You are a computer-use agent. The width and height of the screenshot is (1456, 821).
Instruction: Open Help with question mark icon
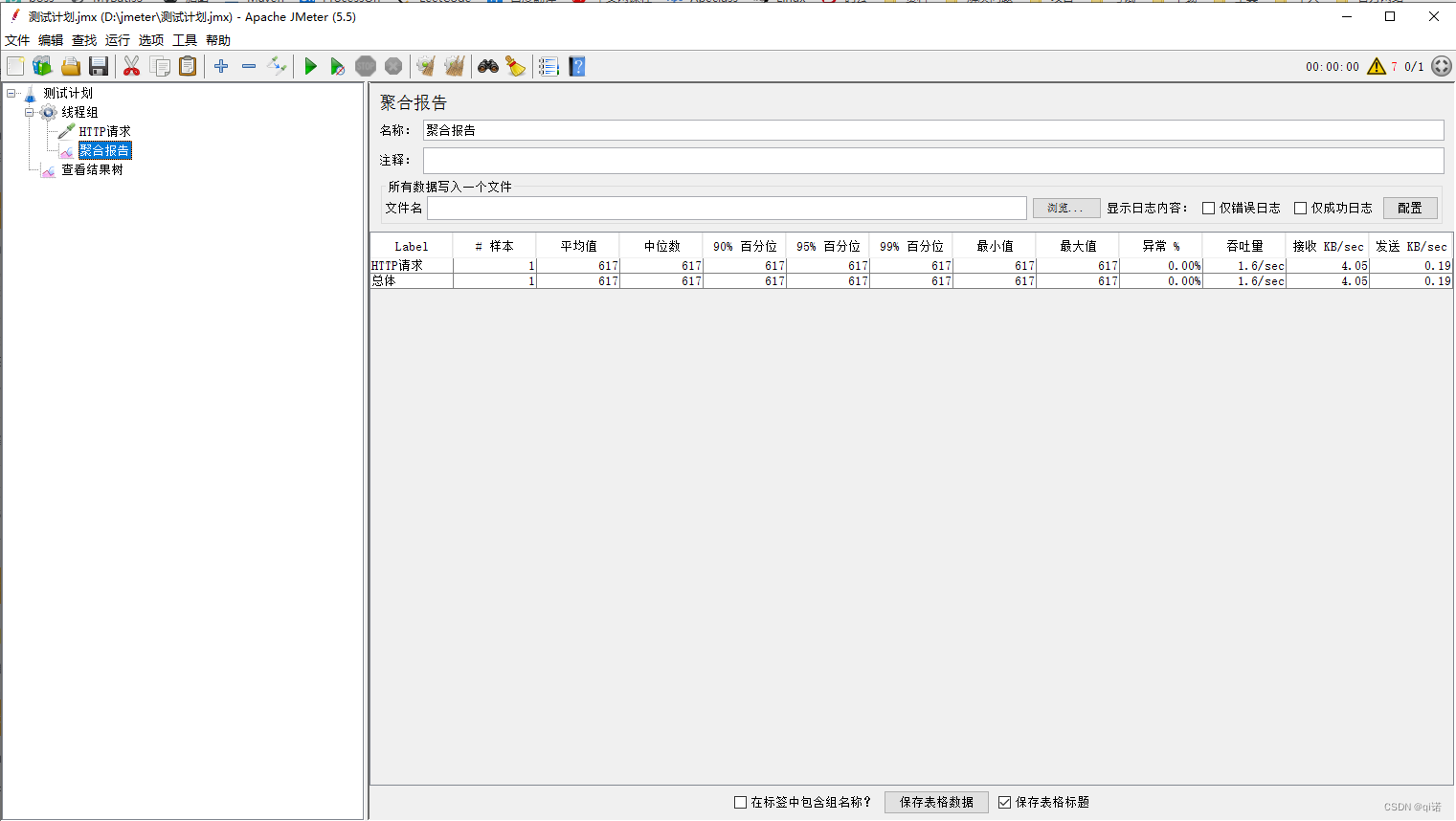pos(576,66)
